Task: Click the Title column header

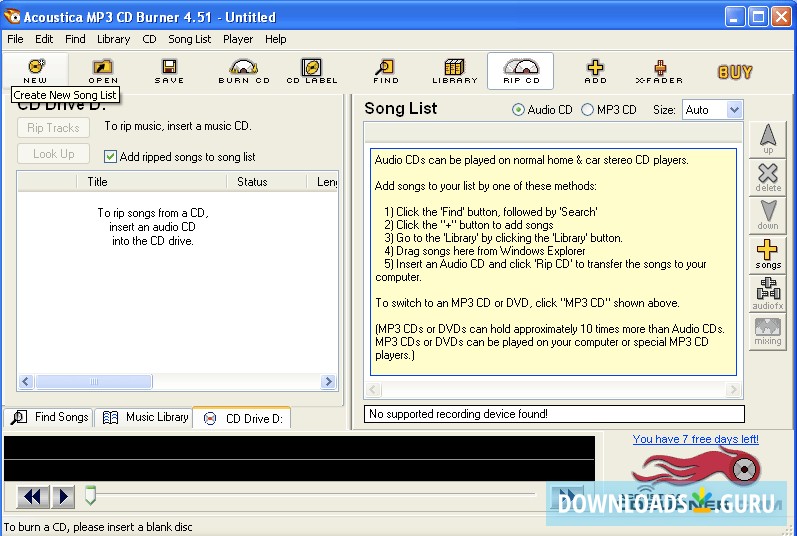Action: tap(151, 182)
